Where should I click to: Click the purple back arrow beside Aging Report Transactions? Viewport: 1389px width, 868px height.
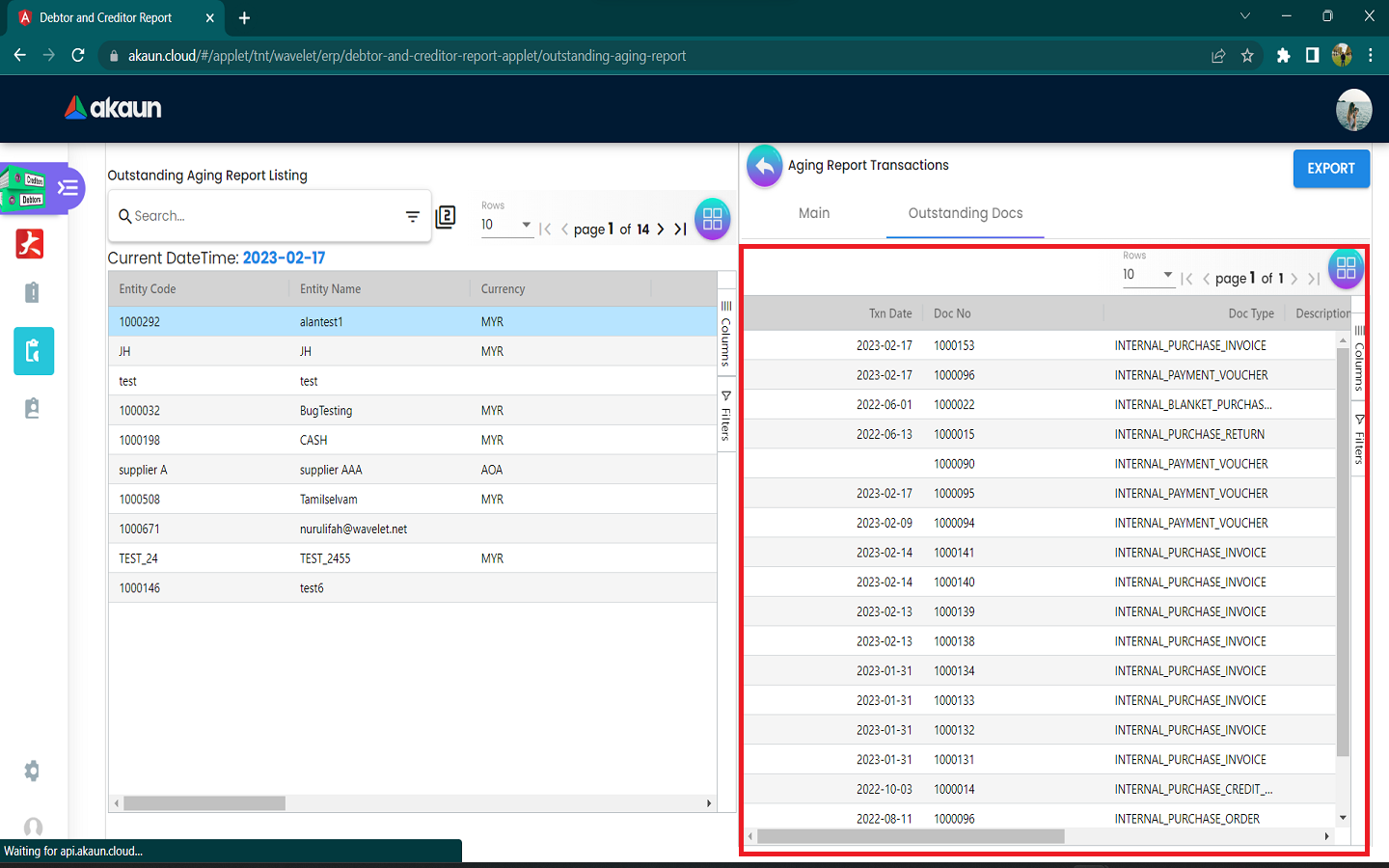tap(764, 166)
